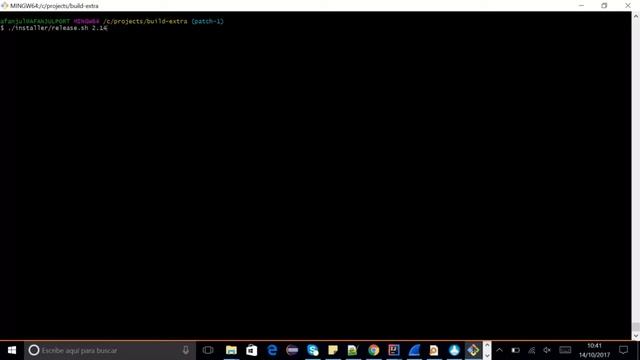The height and width of the screenshot is (360, 640).
Task: Open Skype from the taskbar
Action: (x=313, y=350)
